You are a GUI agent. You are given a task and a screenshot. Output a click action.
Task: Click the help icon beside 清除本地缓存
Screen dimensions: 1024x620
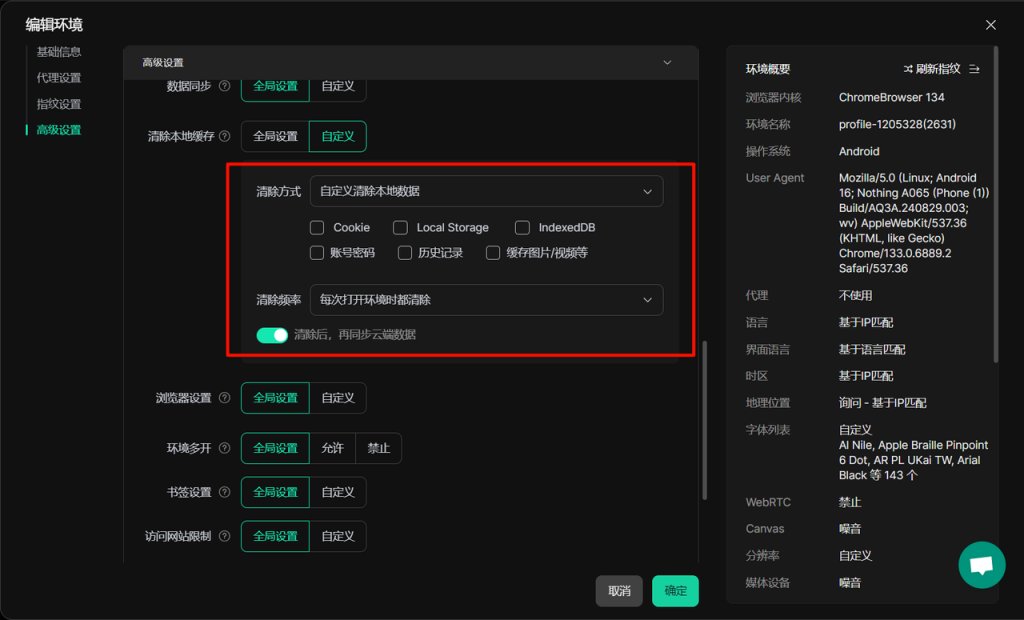click(224, 136)
